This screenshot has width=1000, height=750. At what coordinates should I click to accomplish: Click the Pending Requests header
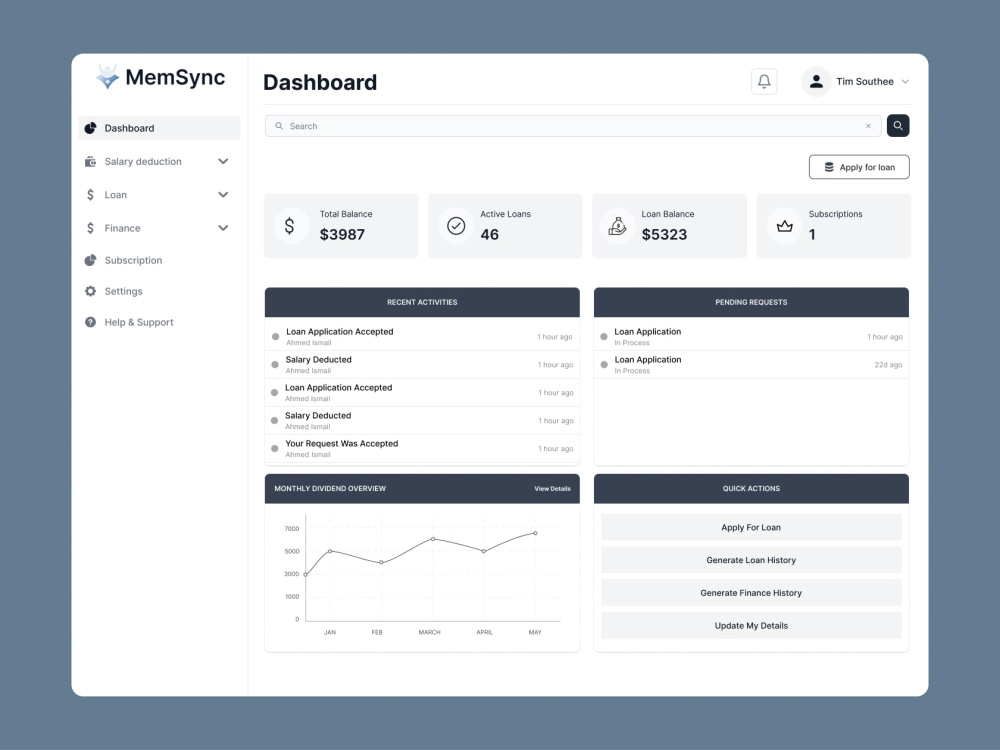point(751,302)
